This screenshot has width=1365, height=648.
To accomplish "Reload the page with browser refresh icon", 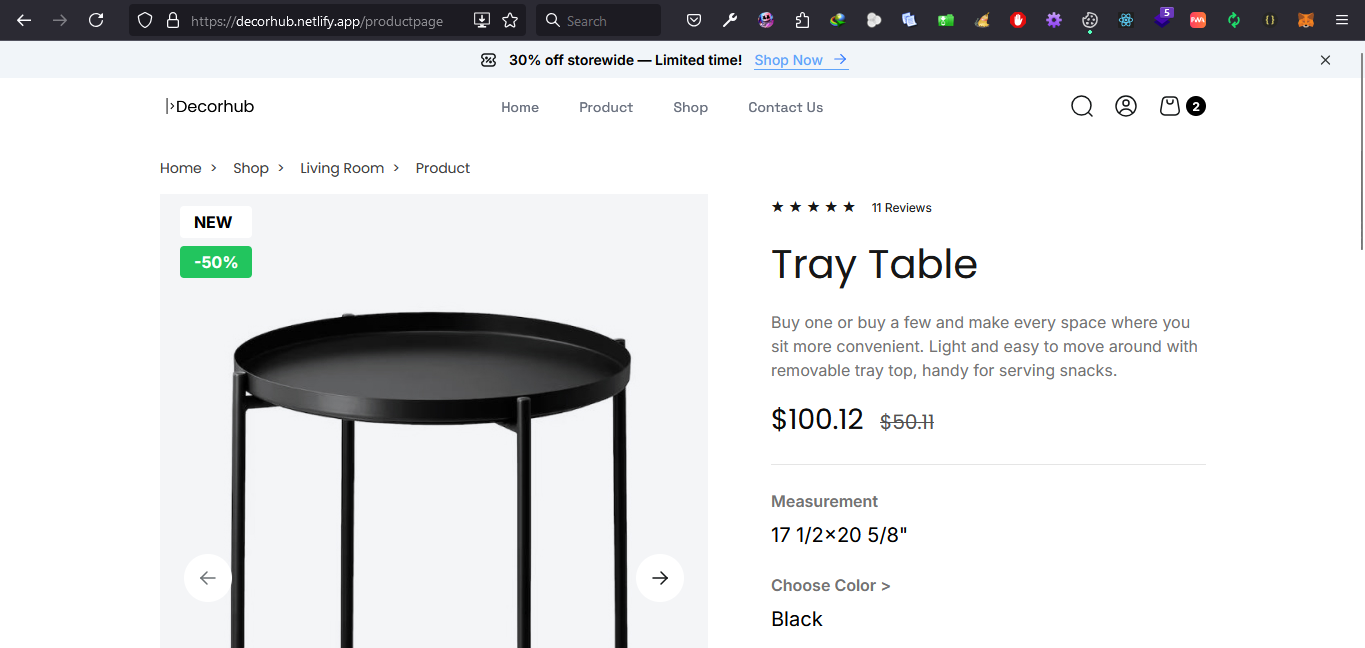I will click(96, 20).
